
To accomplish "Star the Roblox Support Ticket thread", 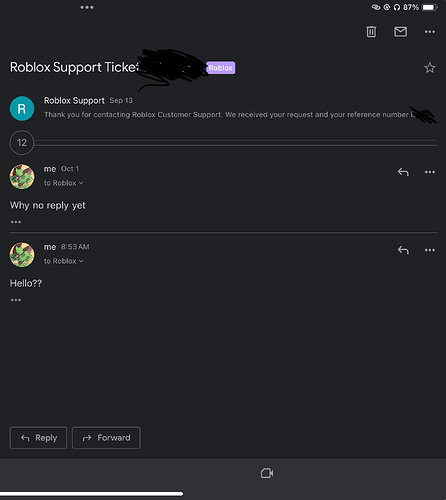I will 430,68.
